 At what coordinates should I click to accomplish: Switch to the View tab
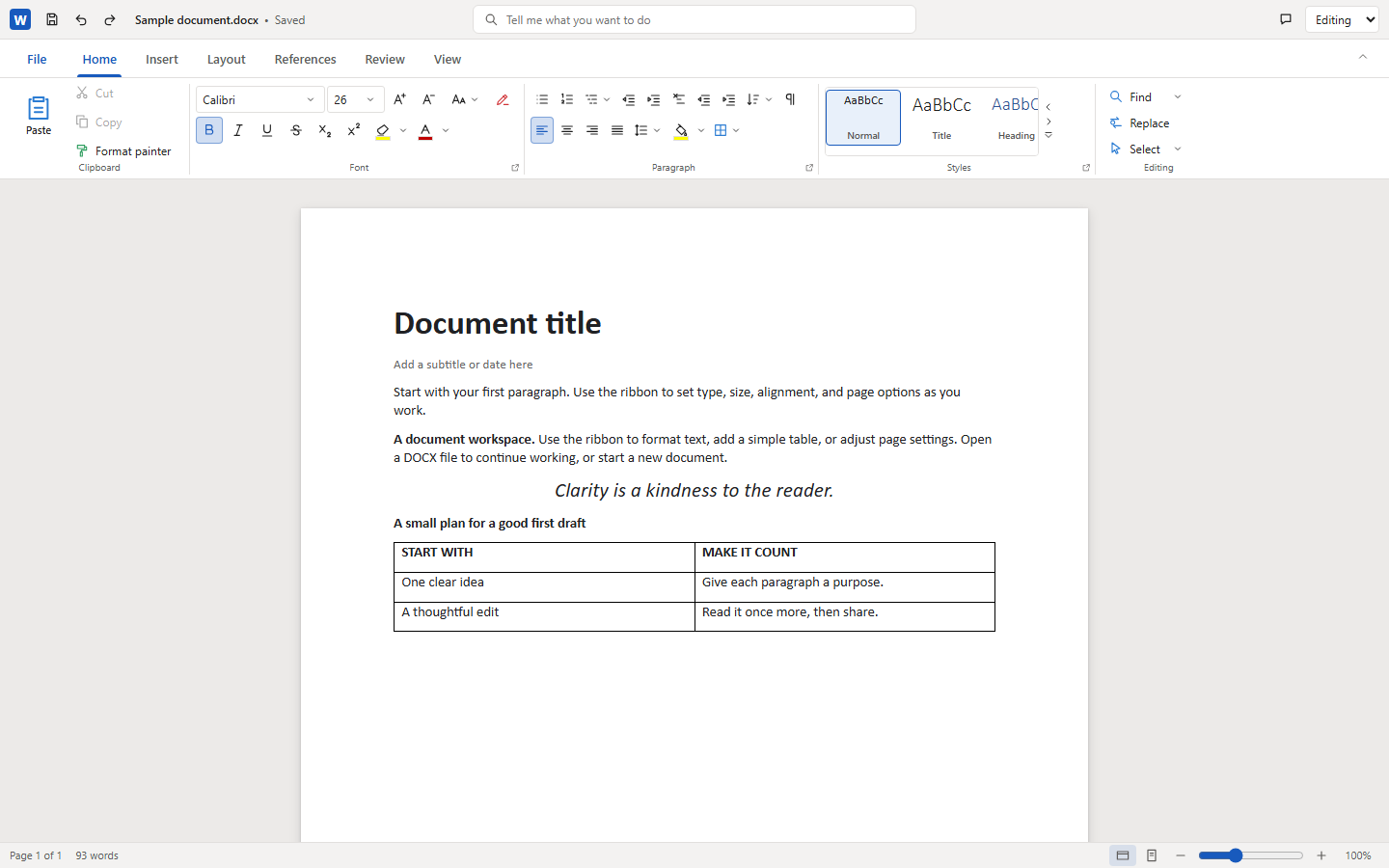448,59
